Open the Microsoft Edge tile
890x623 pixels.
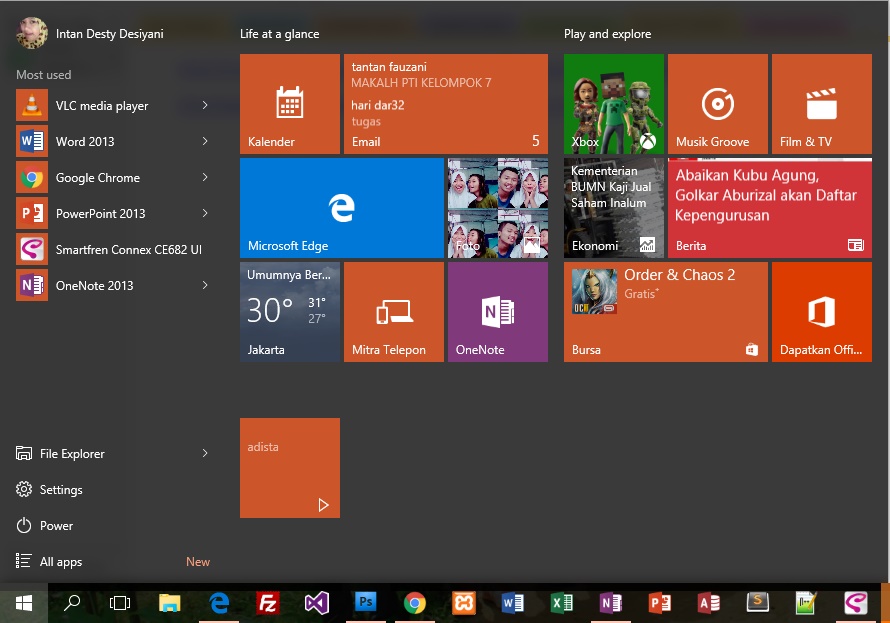coord(341,207)
